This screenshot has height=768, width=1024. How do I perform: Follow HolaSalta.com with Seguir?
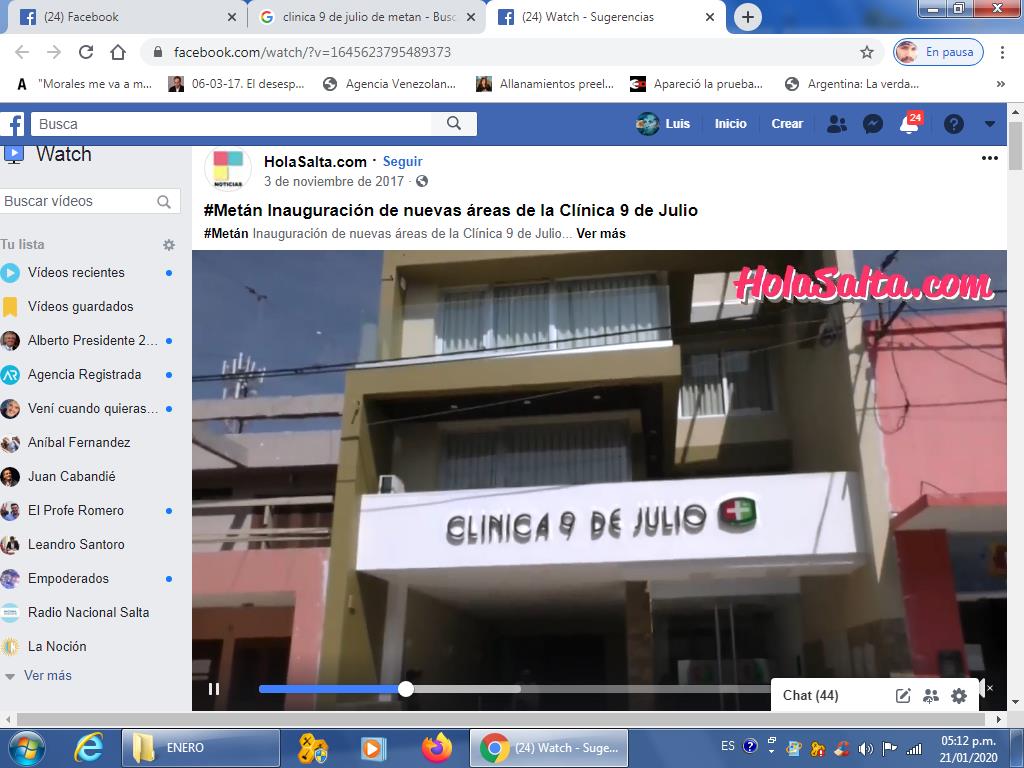point(402,161)
